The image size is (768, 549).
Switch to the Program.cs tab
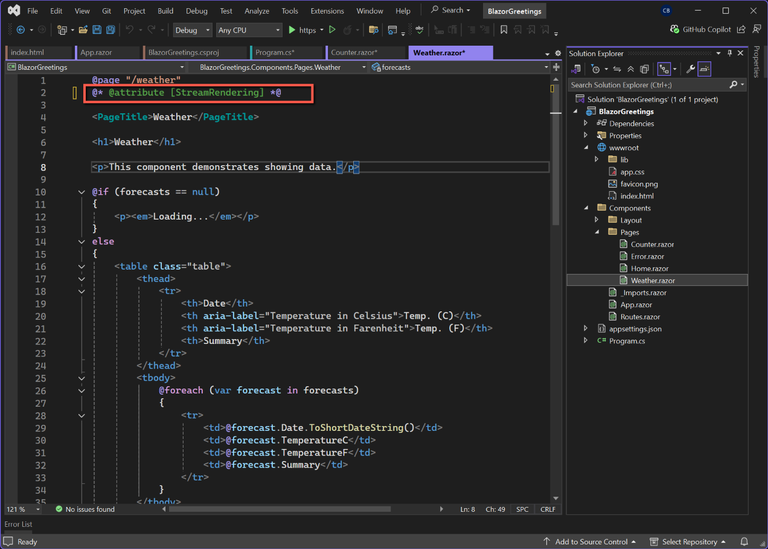pyautogui.click(x=273, y=52)
